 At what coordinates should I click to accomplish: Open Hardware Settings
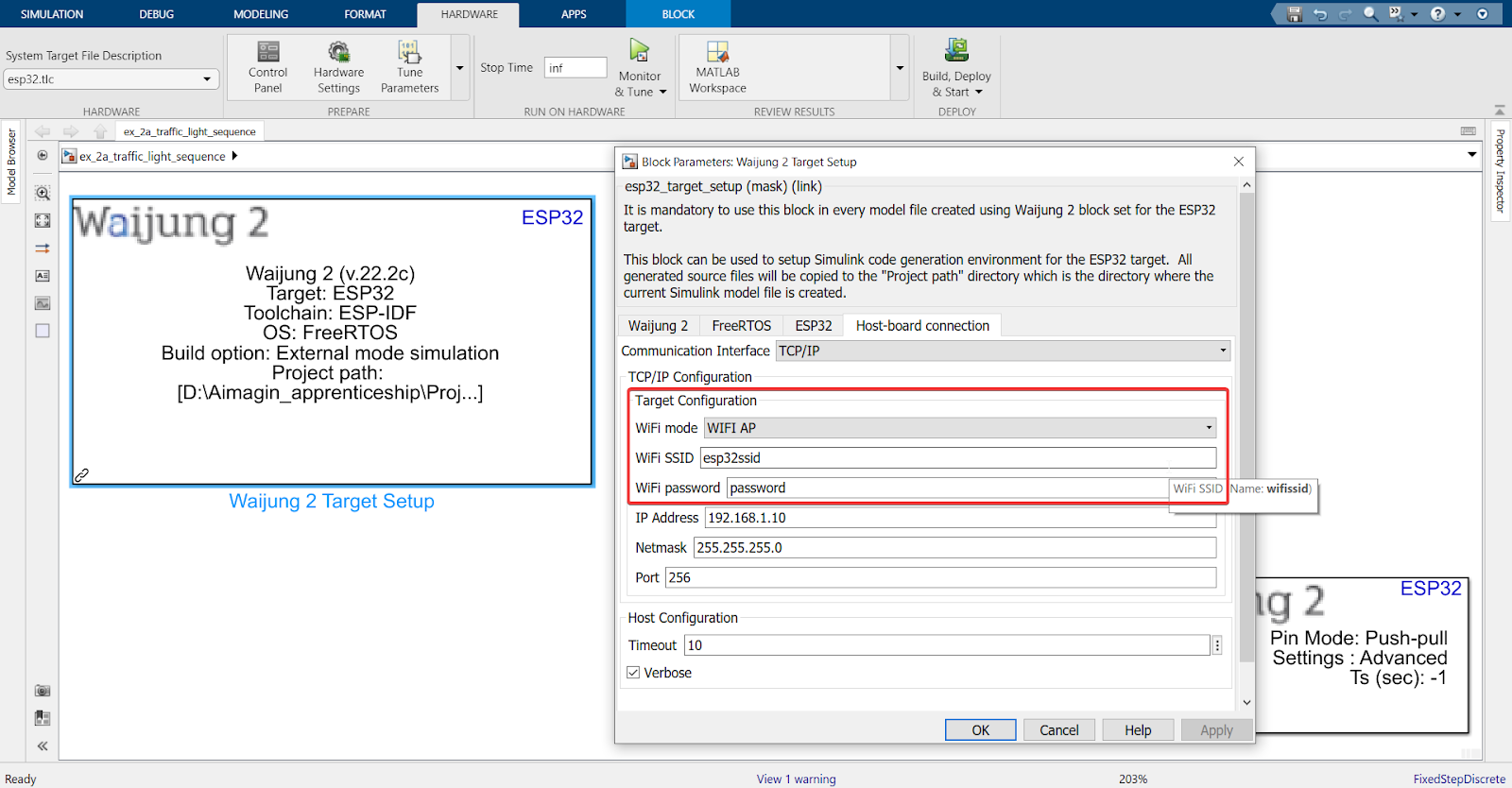pyautogui.click(x=338, y=66)
